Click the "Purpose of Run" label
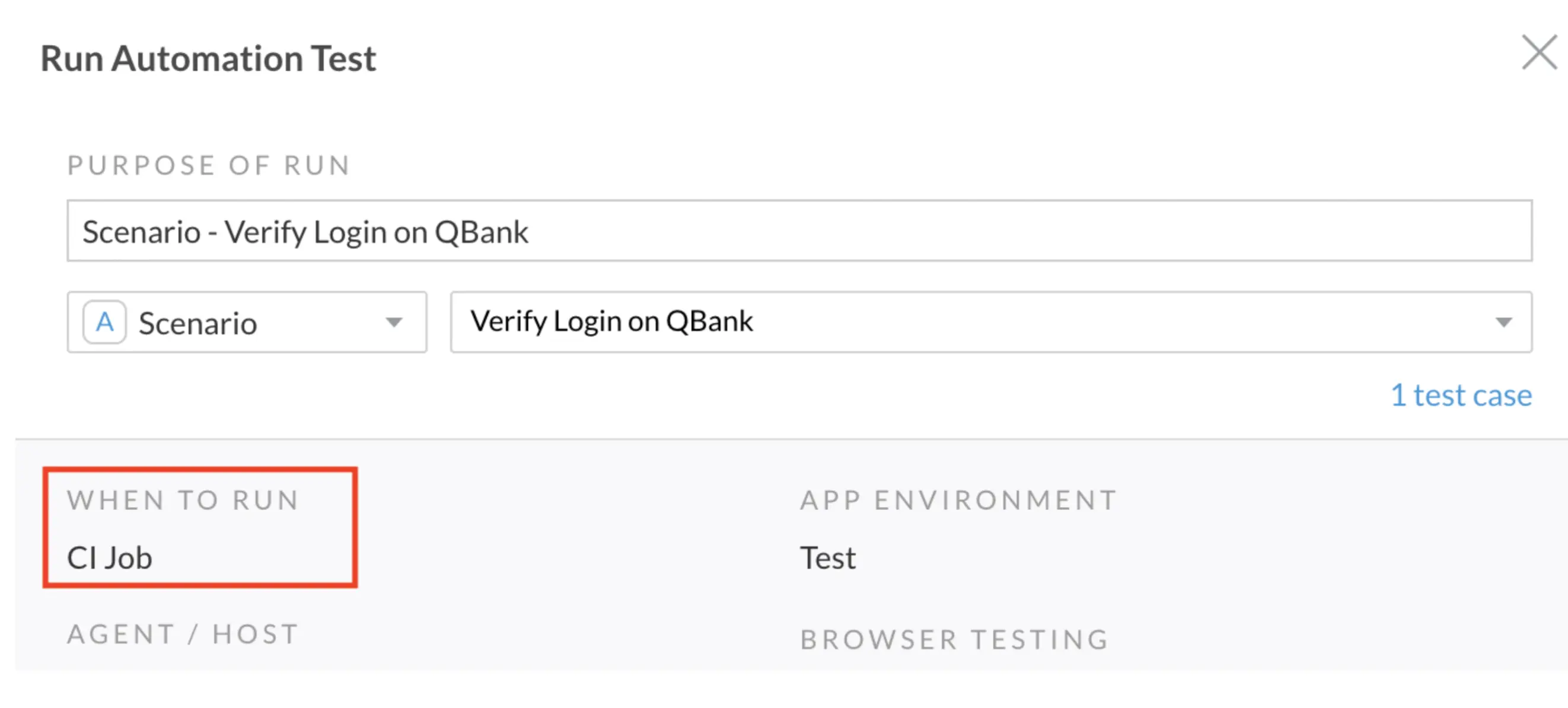This screenshot has width=1568, height=708. tap(209, 165)
